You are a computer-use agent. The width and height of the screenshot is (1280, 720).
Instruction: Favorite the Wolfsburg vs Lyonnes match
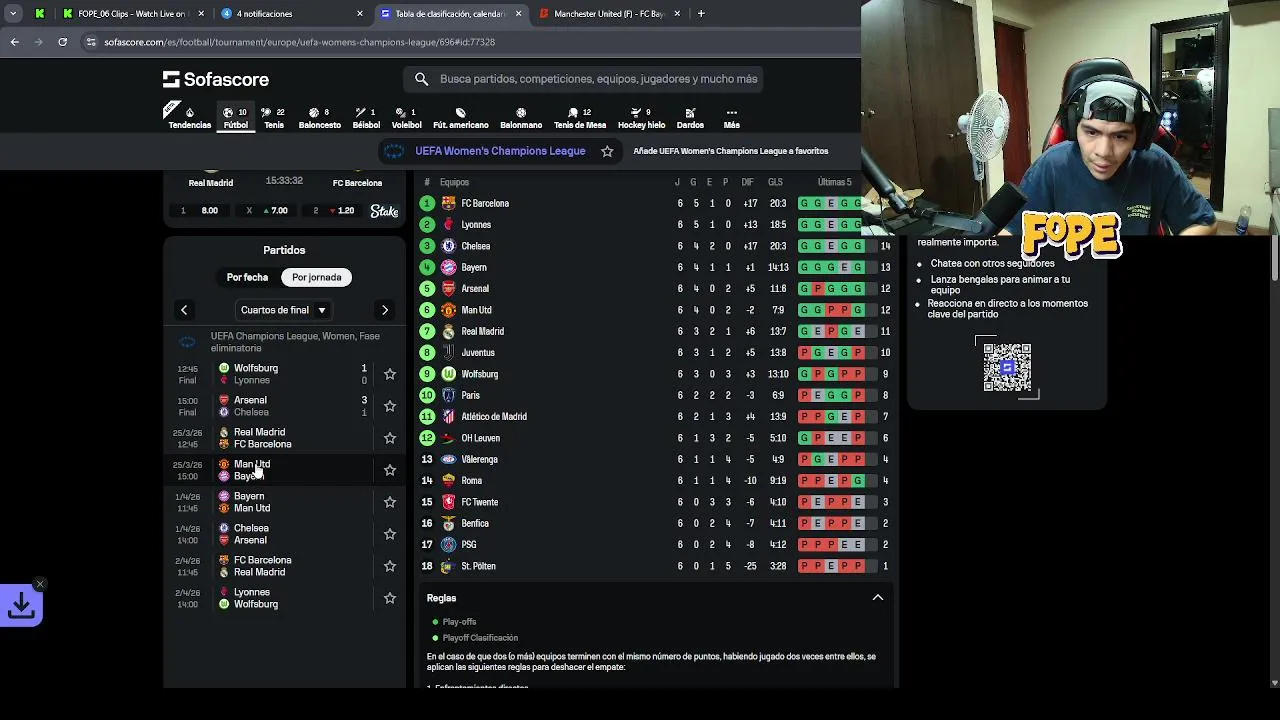[390, 374]
